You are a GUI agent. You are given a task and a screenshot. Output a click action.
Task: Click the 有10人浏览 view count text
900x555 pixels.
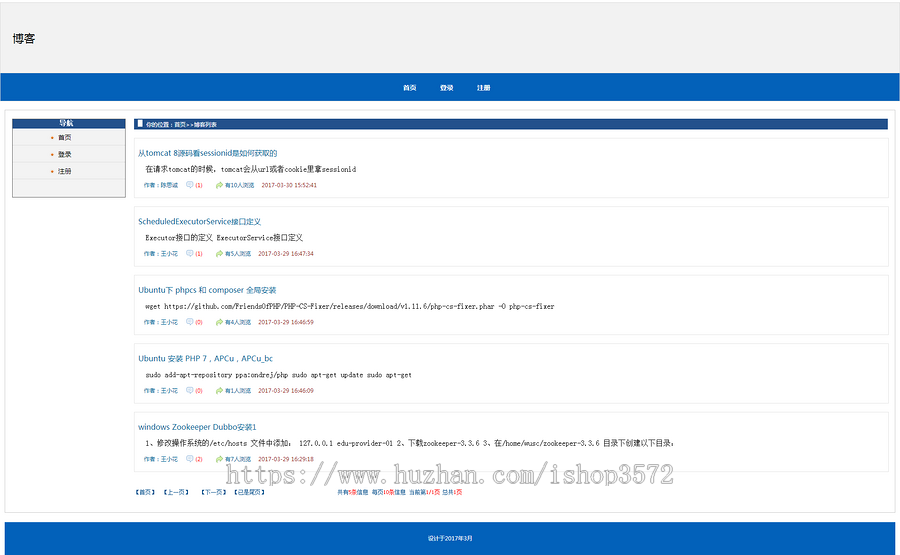[239, 185]
